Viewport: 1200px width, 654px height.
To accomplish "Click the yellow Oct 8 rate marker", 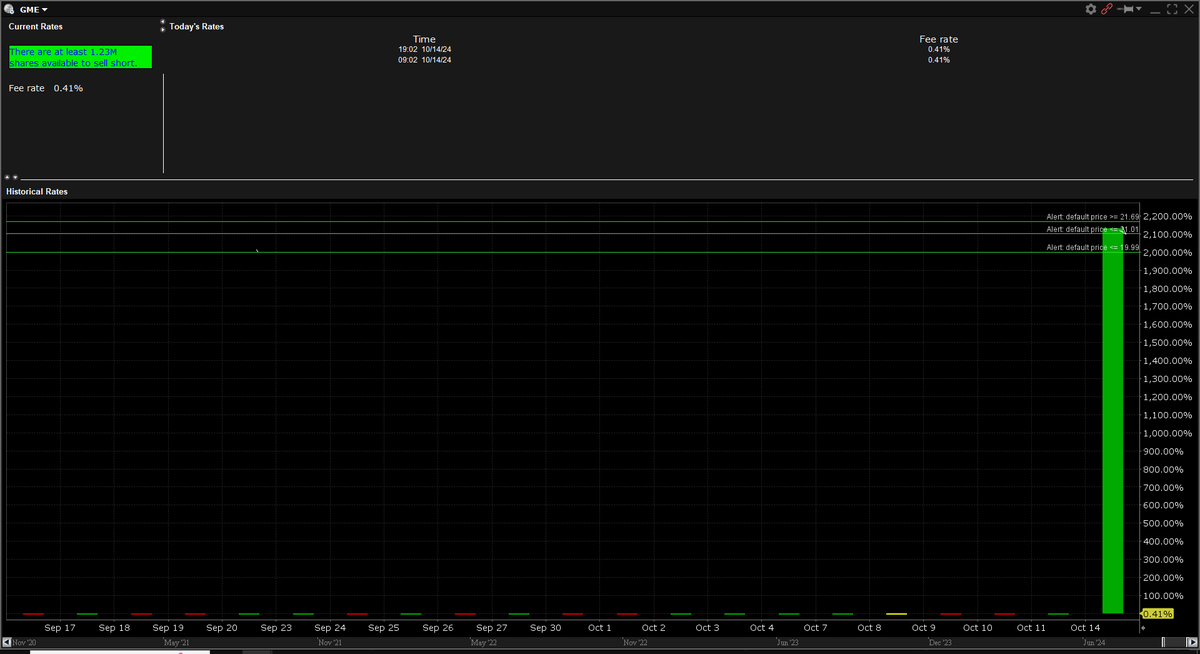I will pos(896,614).
